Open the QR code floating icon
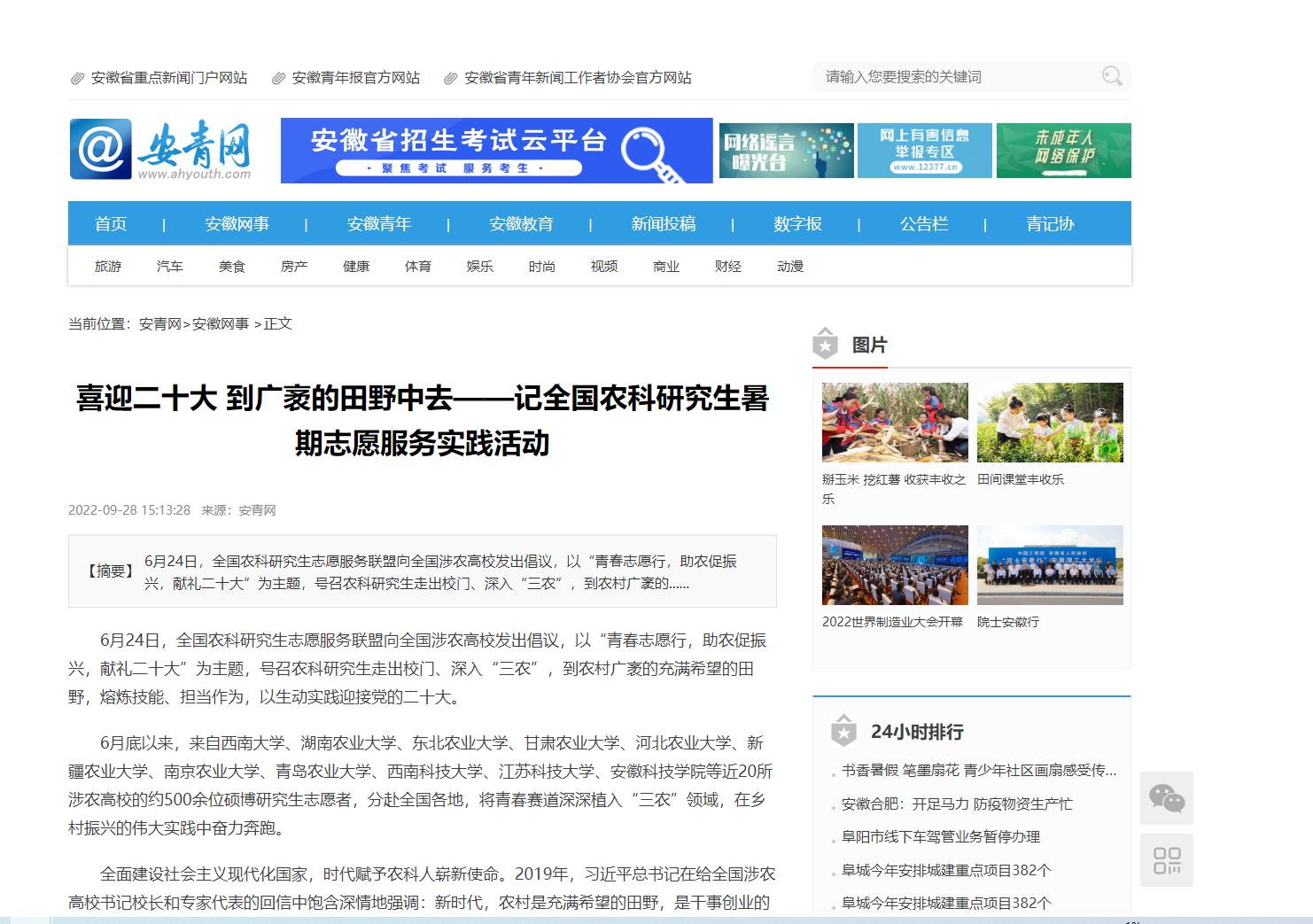Image resolution: width=1313 pixels, height=924 pixels. click(1166, 860)
